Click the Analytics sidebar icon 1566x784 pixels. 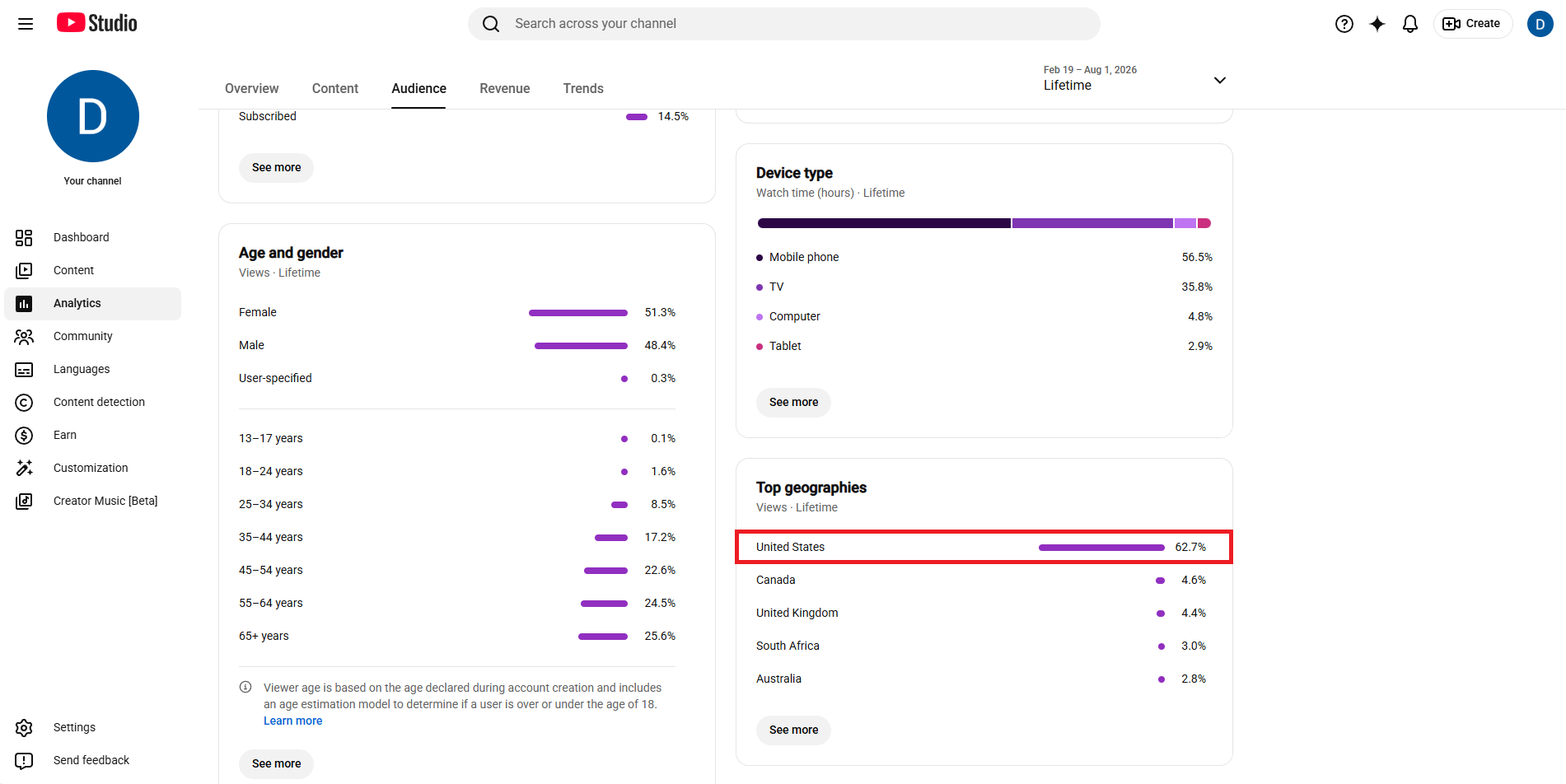point(24,303)
